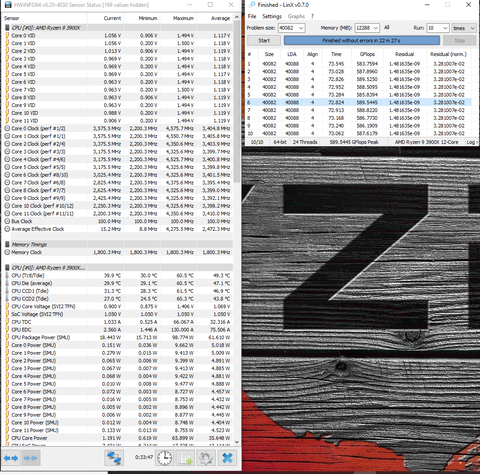Open the Settings menu in LinX

[272, 16]
